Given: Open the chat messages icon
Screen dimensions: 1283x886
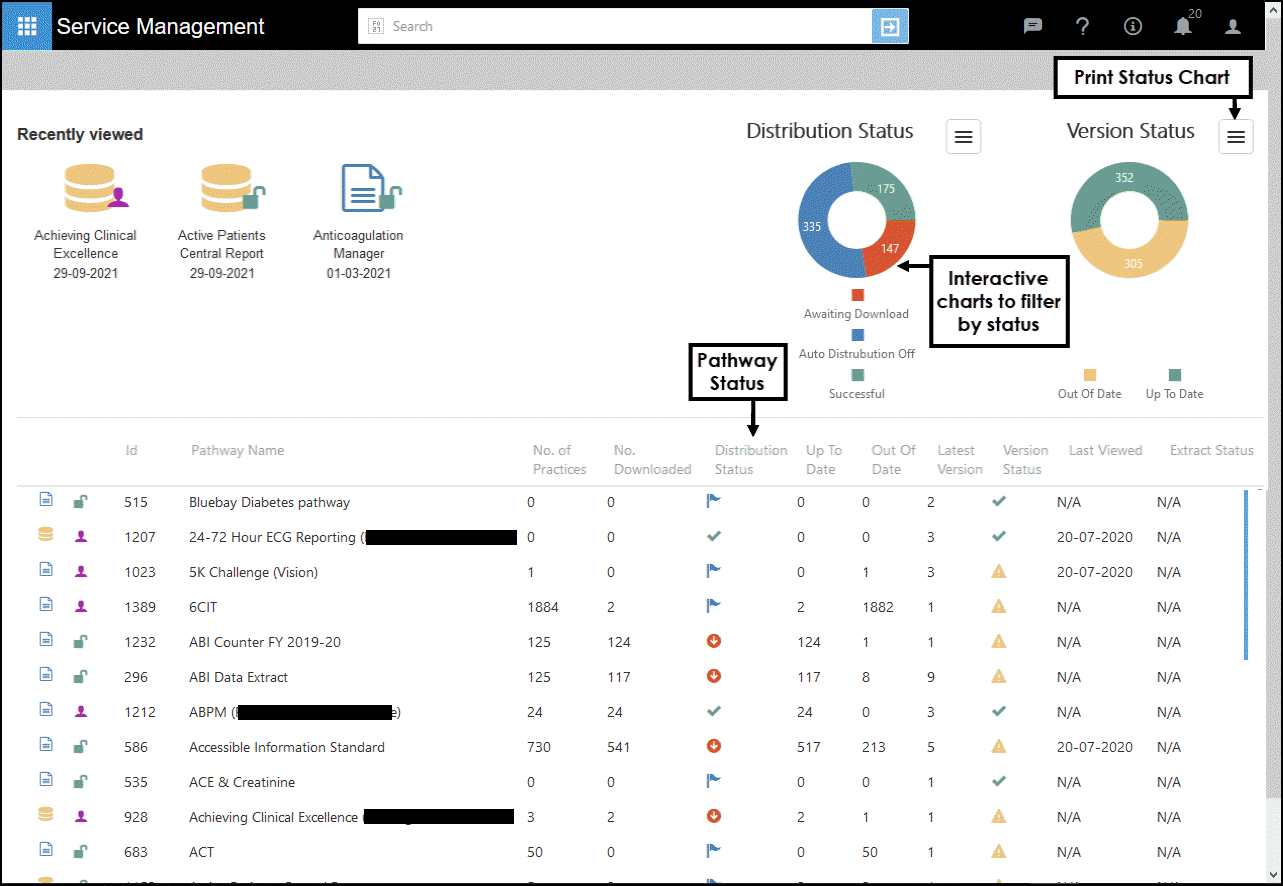Looking at the screenshot, I should click(1033, 27).
